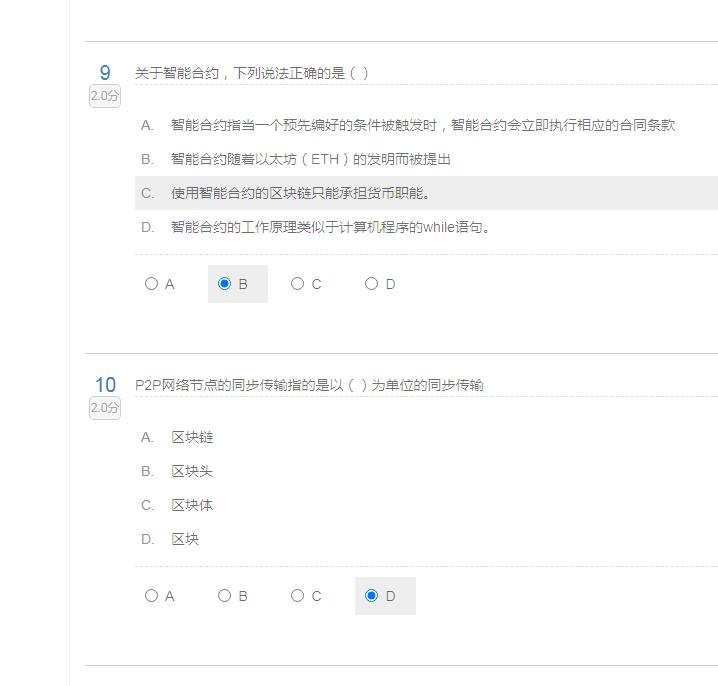Image resolution: width=718 pixels, height=686 pixels.
Task: Select radio option B for question 10
Action: (x=224, y=596)
